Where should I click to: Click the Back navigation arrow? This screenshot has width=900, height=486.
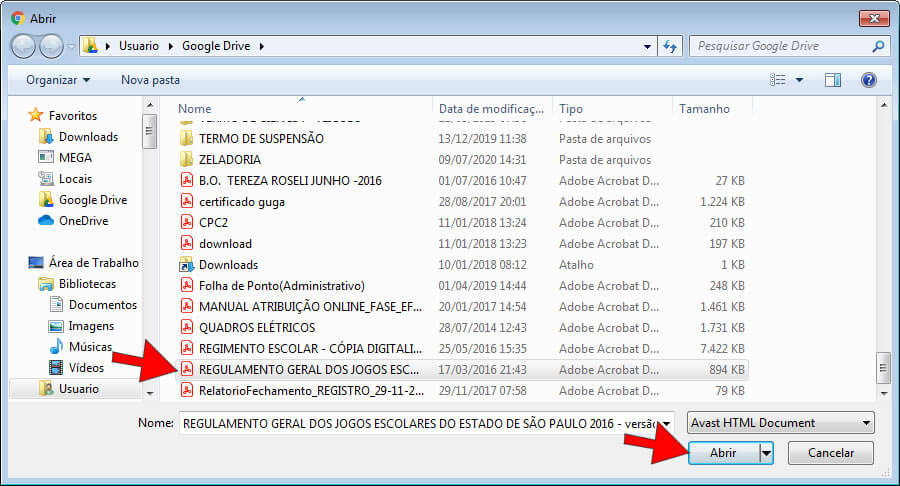24,46
